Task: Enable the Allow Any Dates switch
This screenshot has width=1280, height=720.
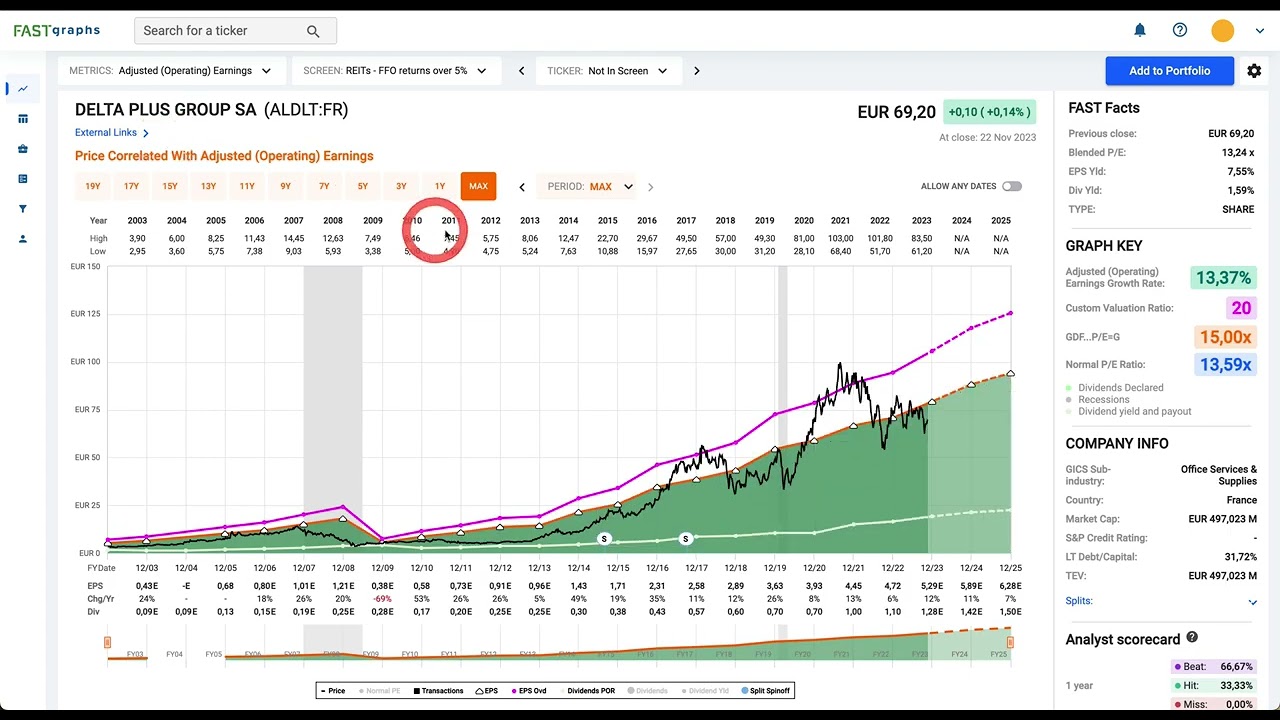Action: point(1012,186)
